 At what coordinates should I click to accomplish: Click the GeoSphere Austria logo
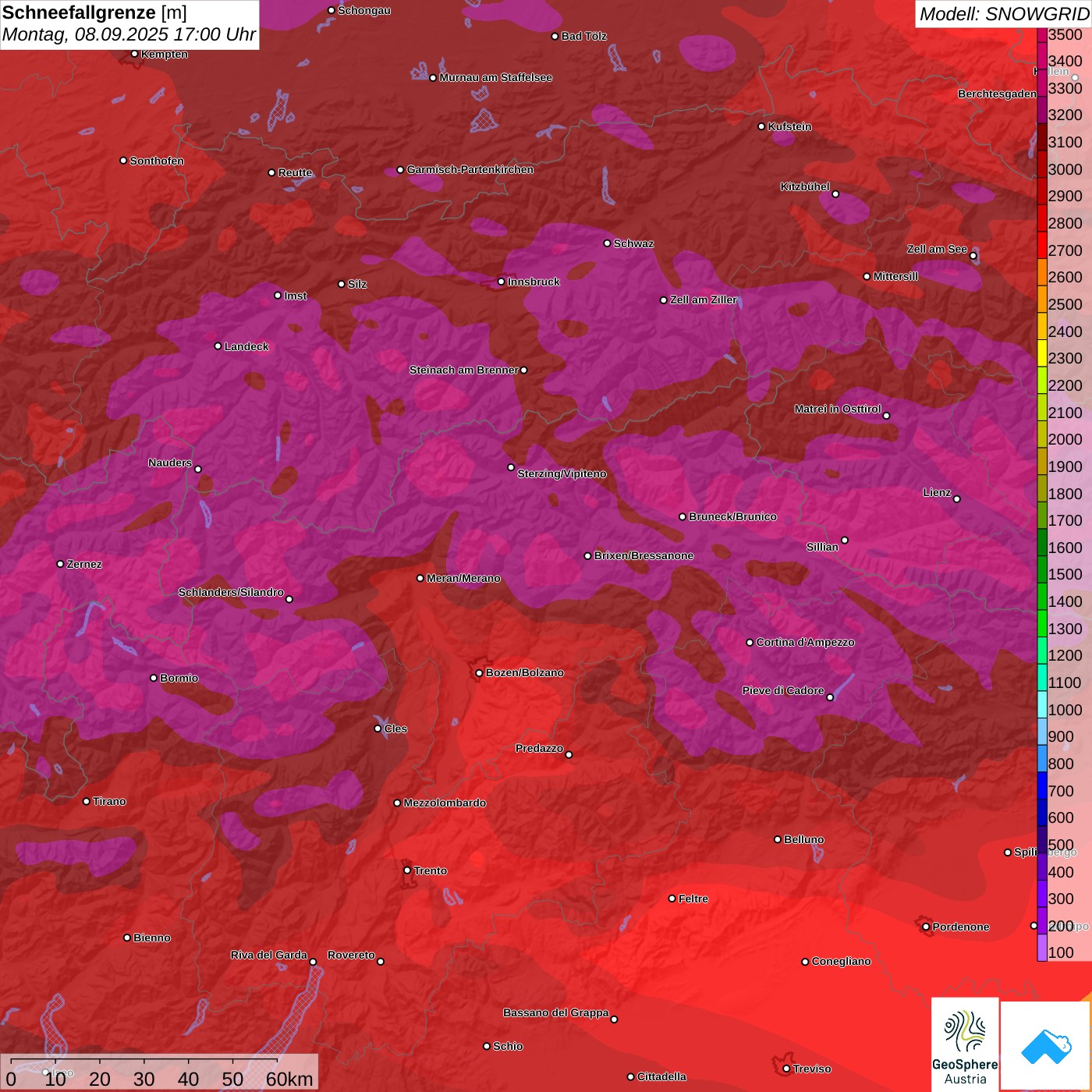(965, 1043)
